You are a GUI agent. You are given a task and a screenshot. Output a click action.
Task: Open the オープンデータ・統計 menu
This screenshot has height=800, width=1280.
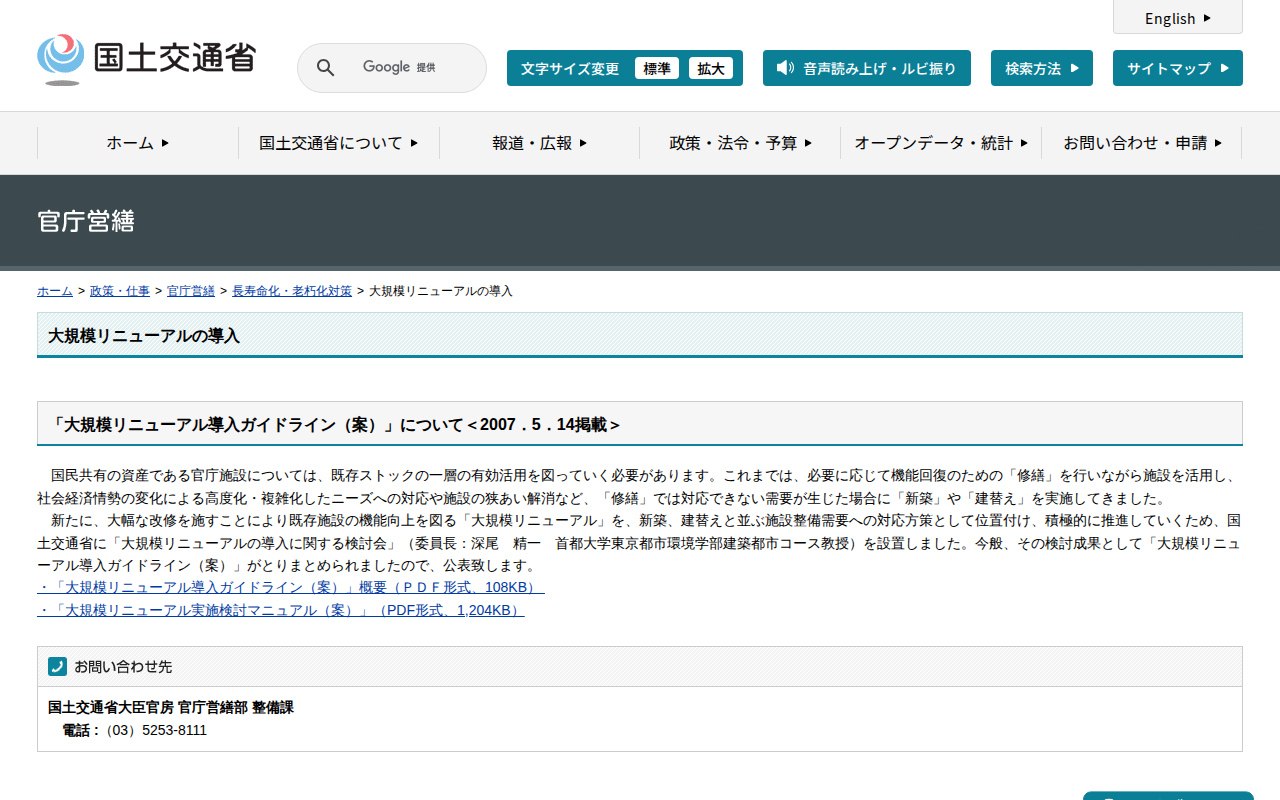(940, 143)
